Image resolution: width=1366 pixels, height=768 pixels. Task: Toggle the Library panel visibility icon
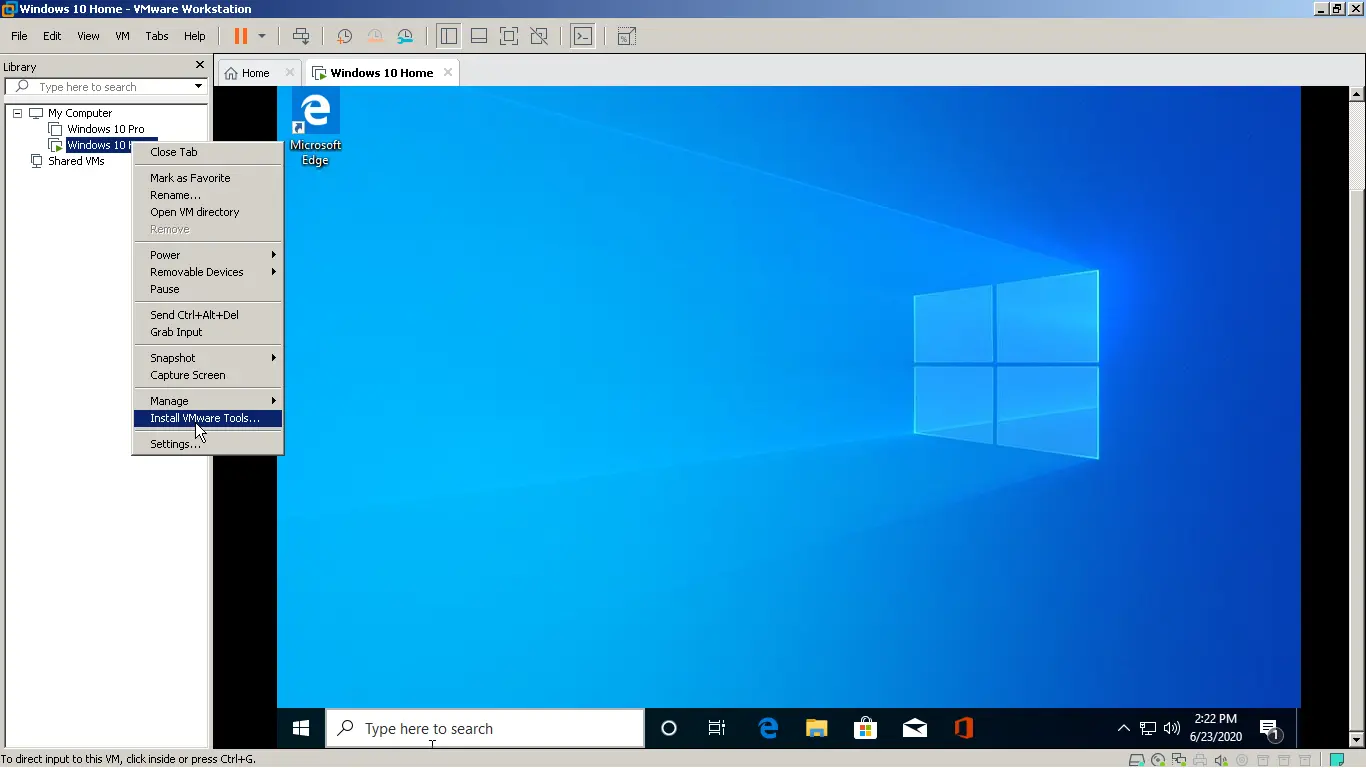pos(448,36)
